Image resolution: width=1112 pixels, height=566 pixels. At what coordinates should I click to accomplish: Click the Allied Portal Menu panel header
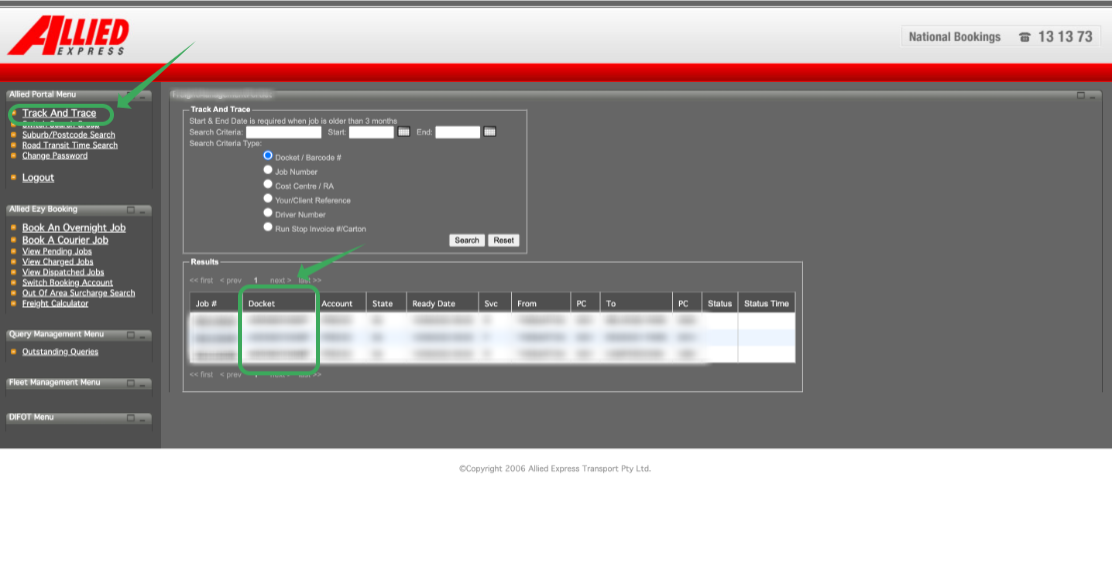[79, 95]
